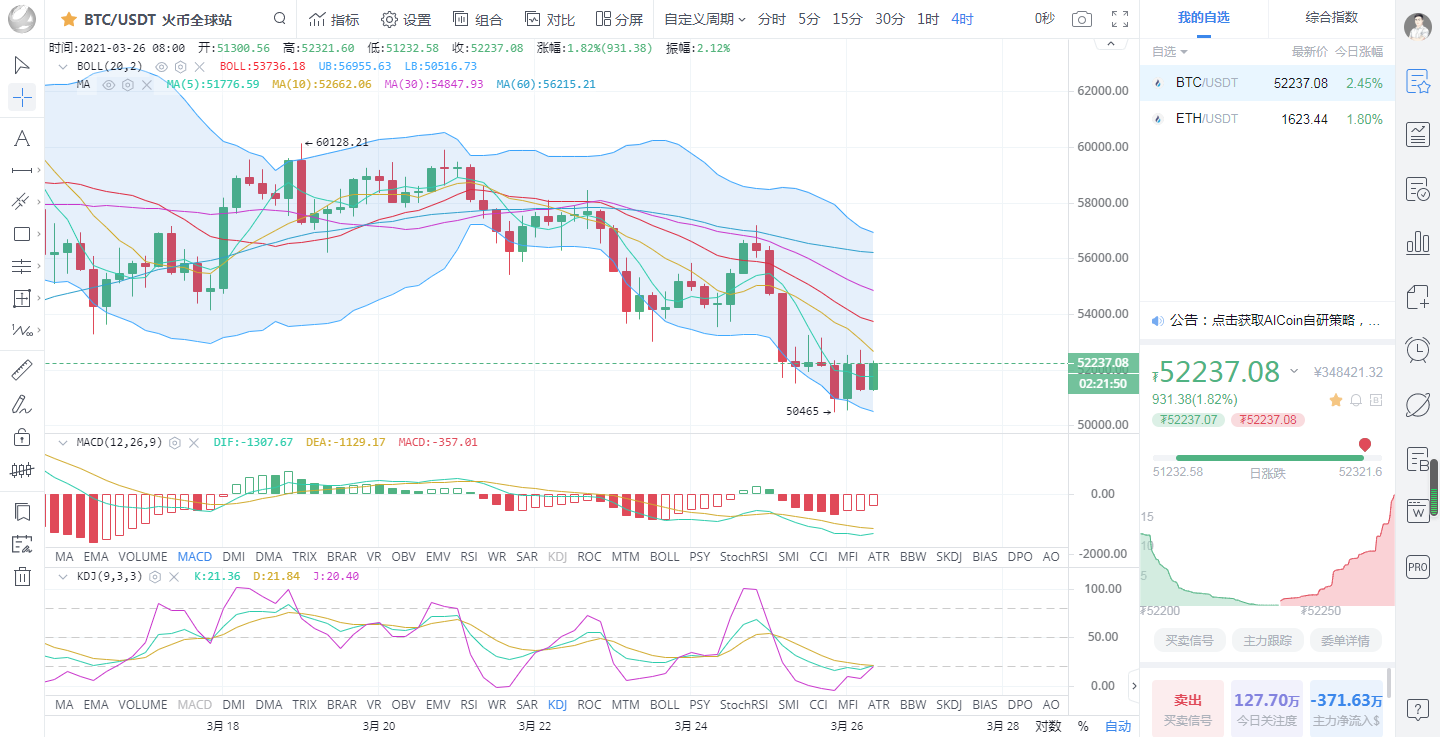Open BOLL indicator settings hexagon

click(x=179, y=66)
